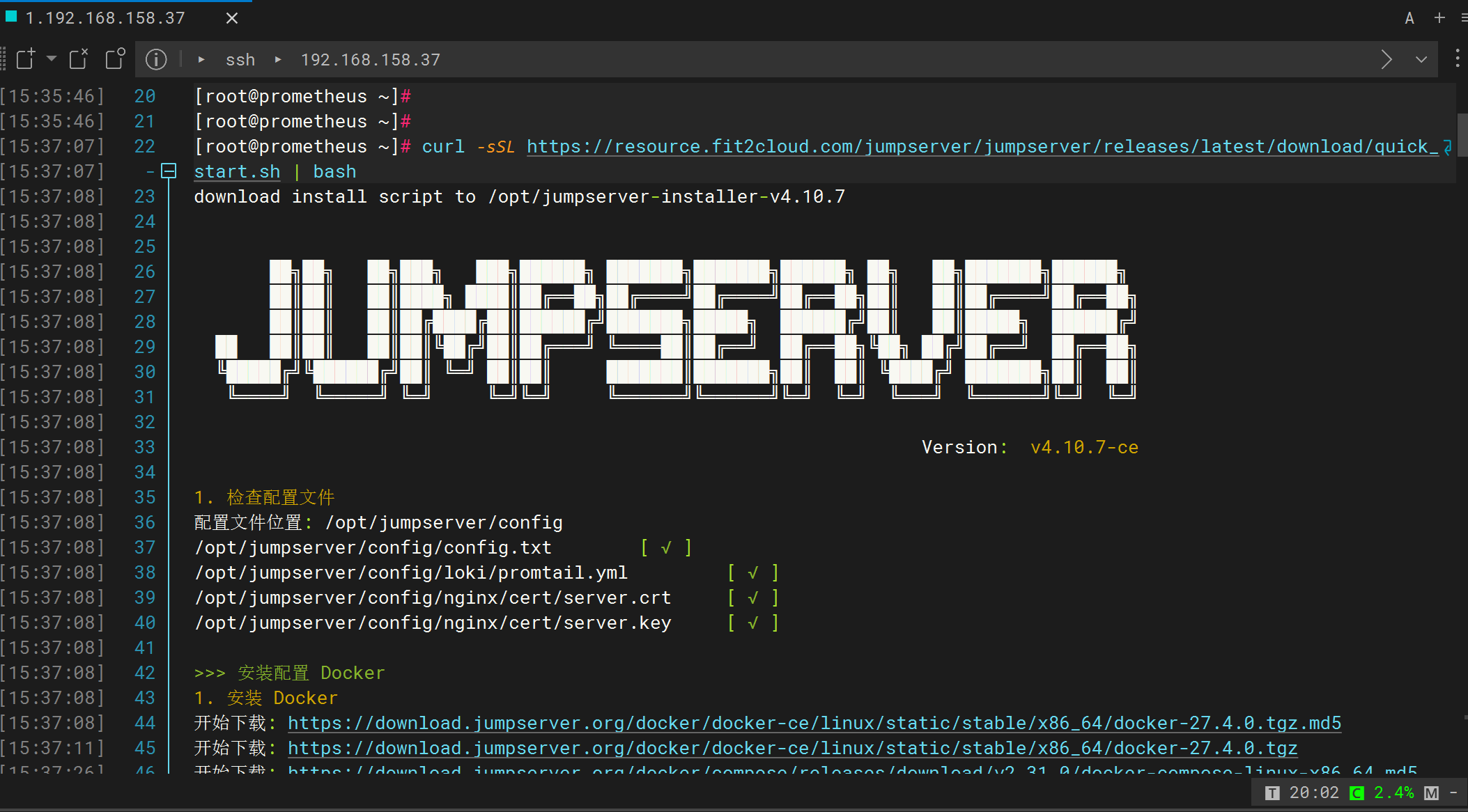The height and width of the screenshot is (812, 1468).
Task: Open the quick_start.sh URL in curl command
Action: [x=982, y=146]
